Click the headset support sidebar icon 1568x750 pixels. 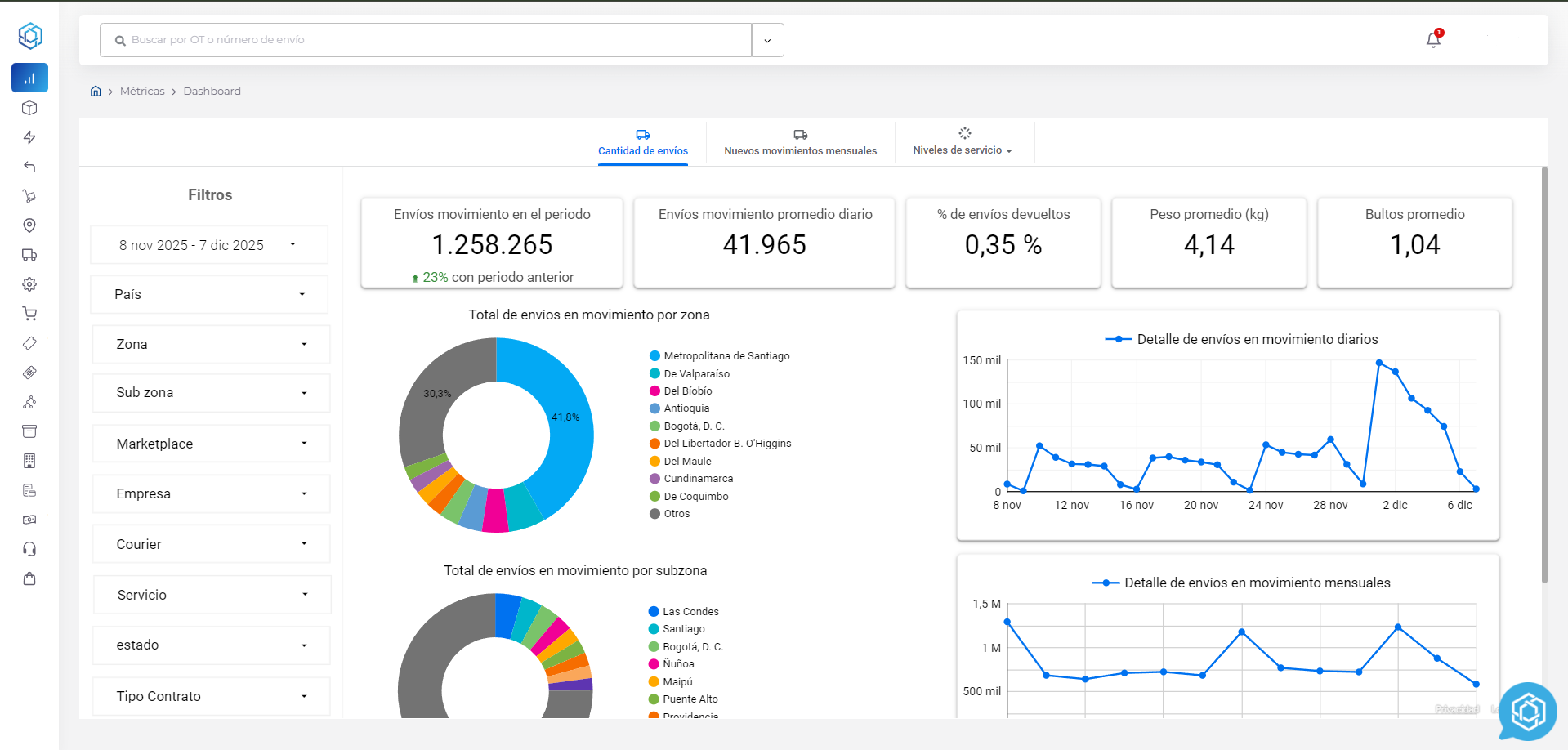point(29,549)
